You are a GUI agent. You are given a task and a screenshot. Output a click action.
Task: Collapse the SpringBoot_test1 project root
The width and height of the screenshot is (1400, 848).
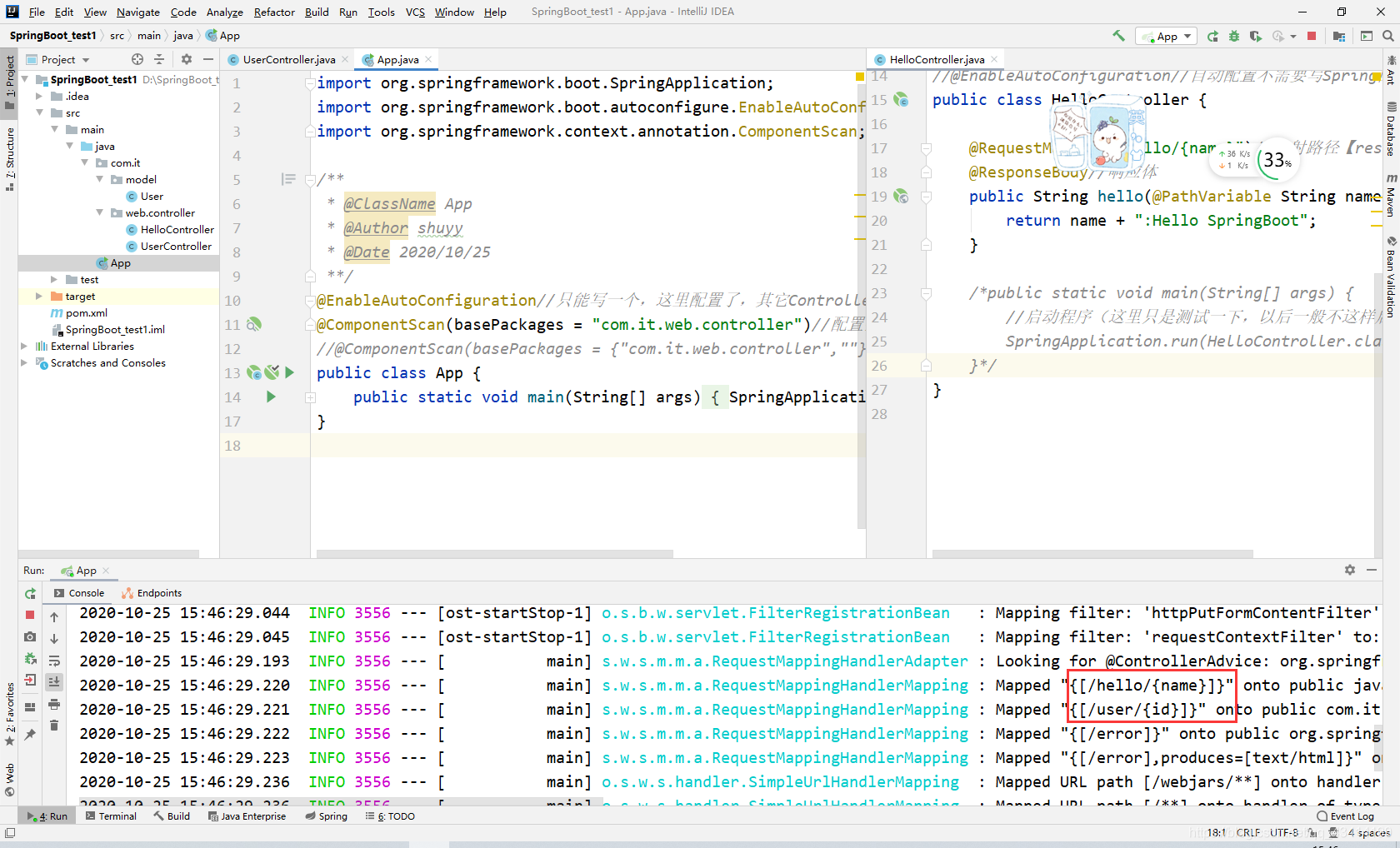coord(25,79)
